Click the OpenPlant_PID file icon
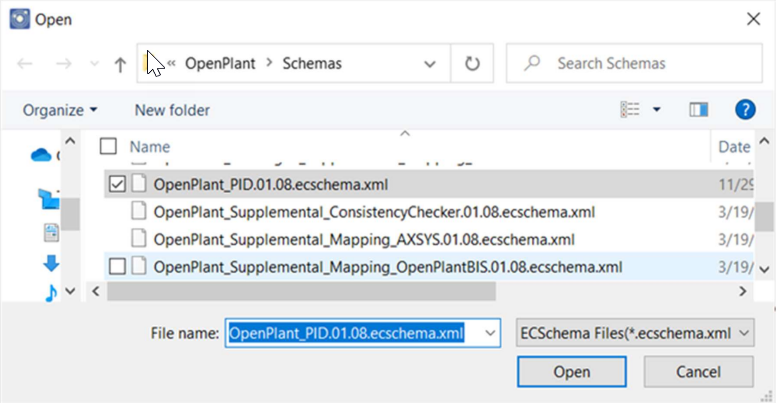The height and width of the screenshot is (403, 780). [139, 184]
